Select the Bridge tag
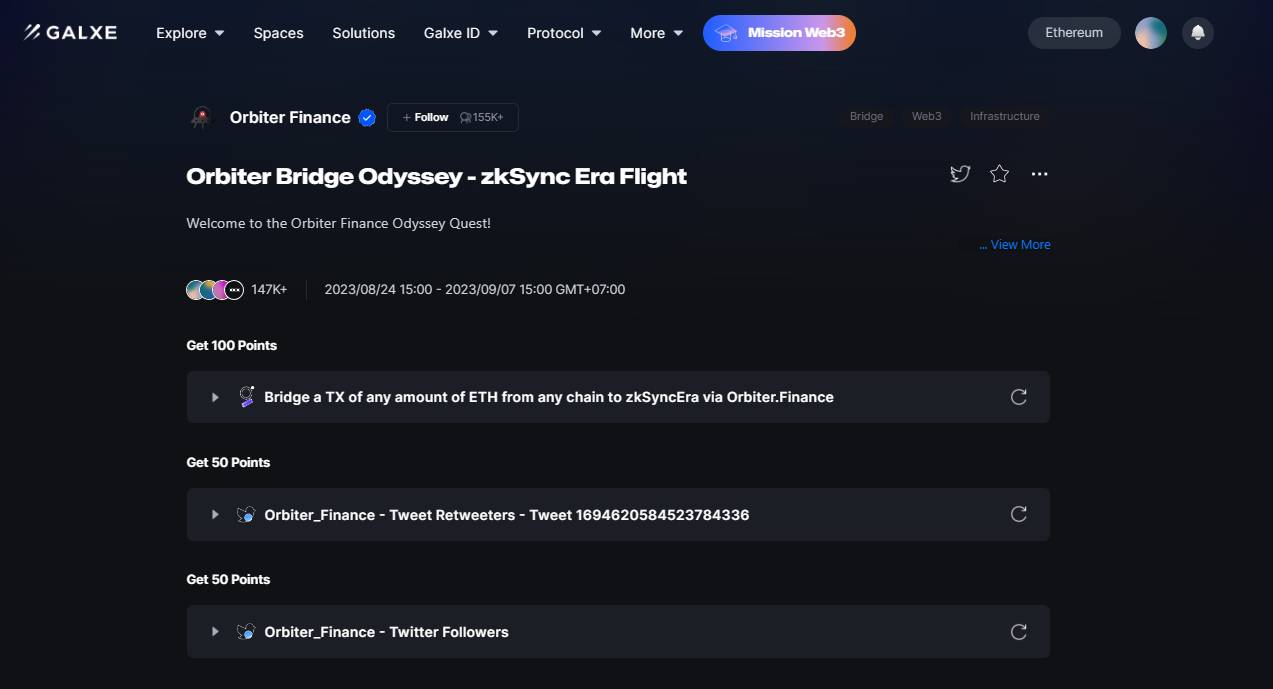Screen dimensions: 1273x689 click(866, 117)
